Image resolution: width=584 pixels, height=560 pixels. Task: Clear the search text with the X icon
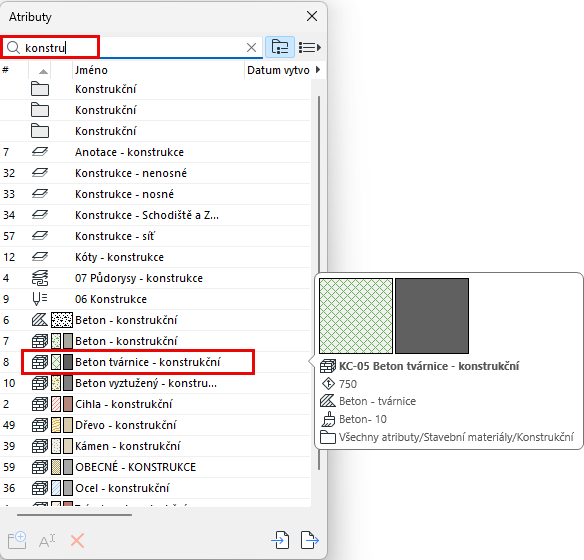[x=251, y=48]
